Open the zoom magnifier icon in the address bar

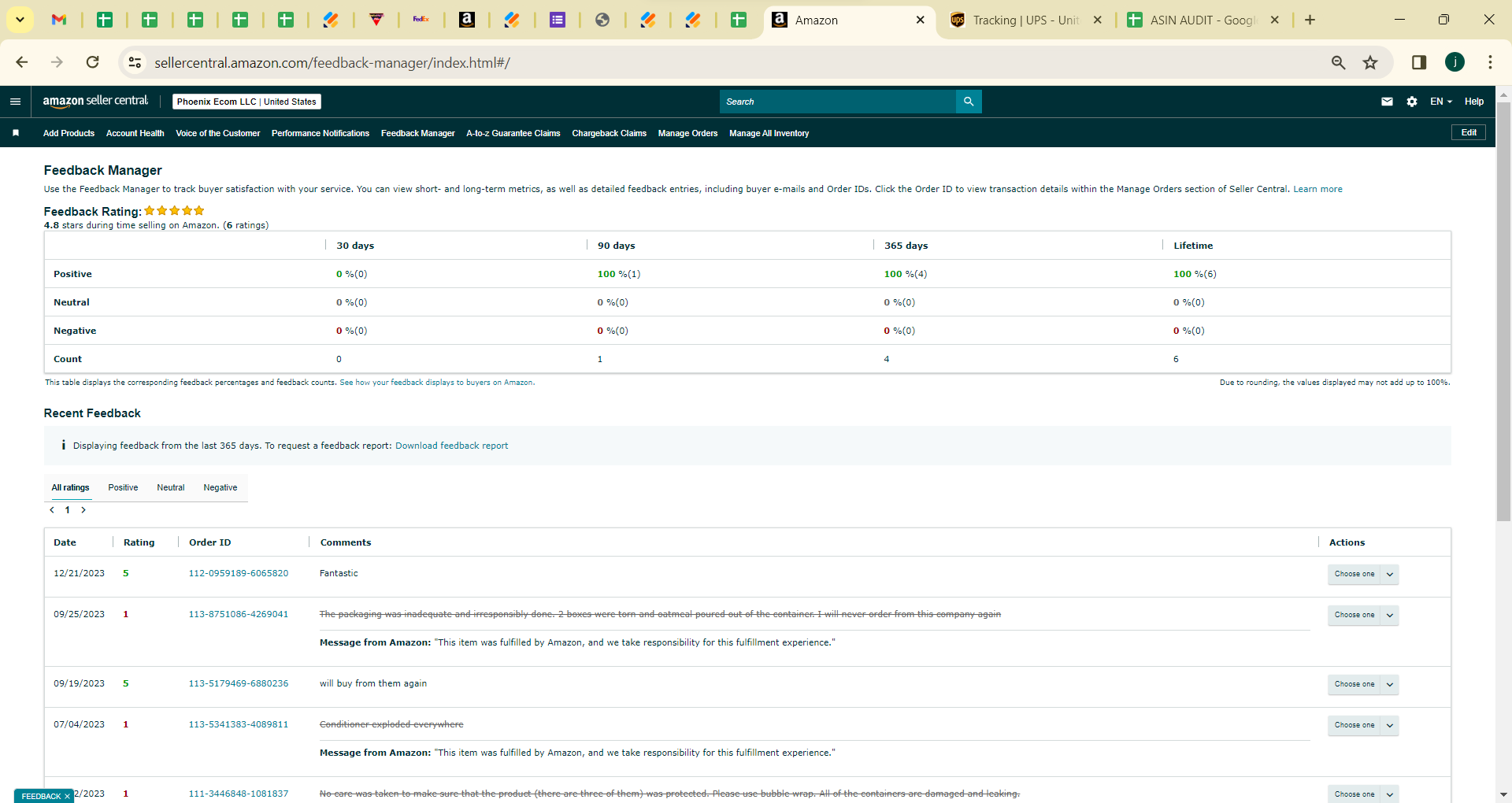pos(1338,62)
